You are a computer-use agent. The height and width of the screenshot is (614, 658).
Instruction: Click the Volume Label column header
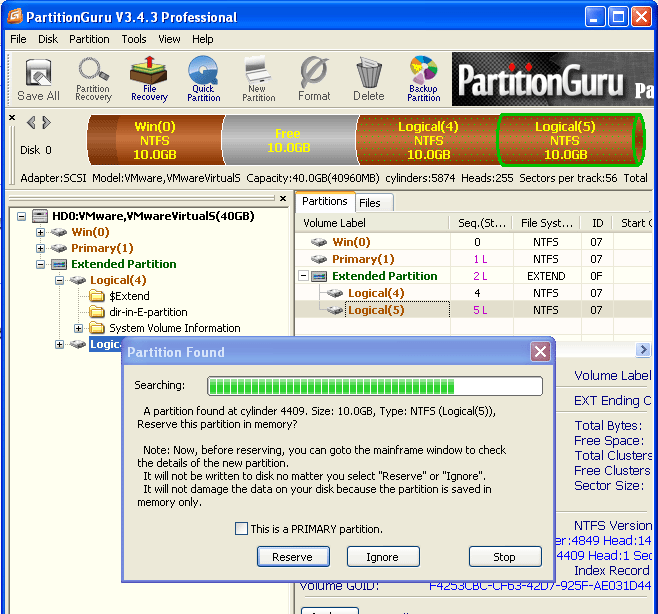[373, 223]
